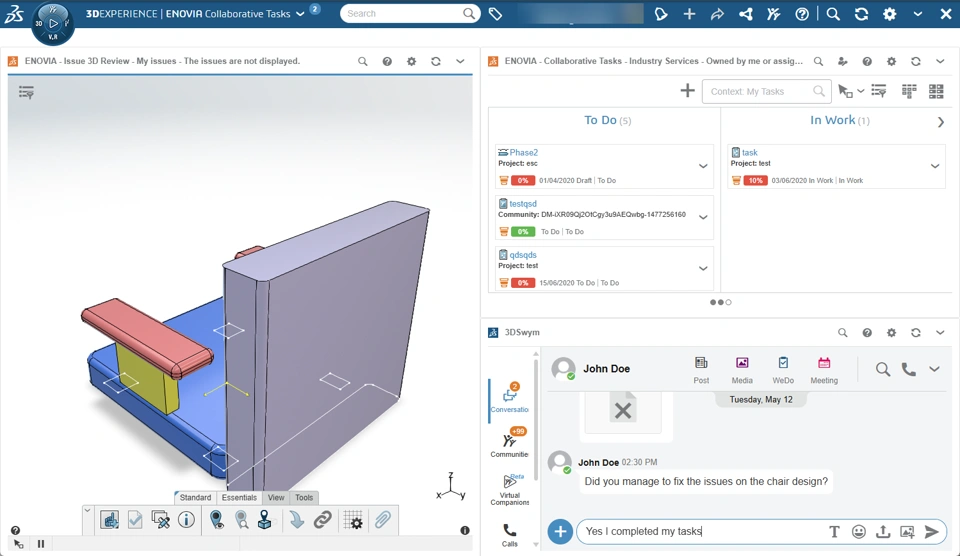Switch to the Essentials toolbar tab

239,497
